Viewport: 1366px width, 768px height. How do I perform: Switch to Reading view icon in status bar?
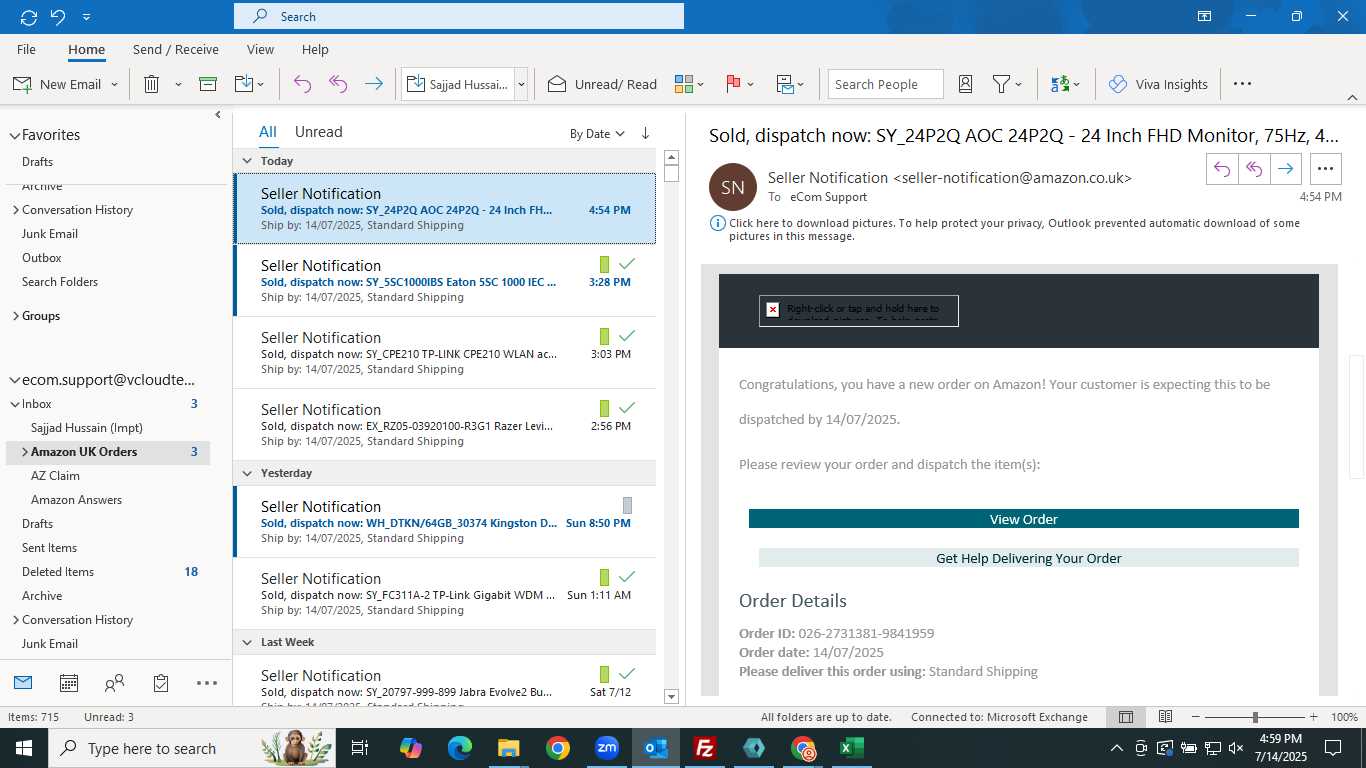1165,717
